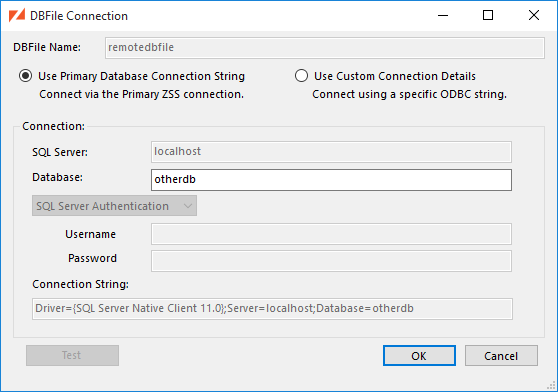Click the window resize grip
The height and width of the screenshot is (392, 558).
point(551,385)
